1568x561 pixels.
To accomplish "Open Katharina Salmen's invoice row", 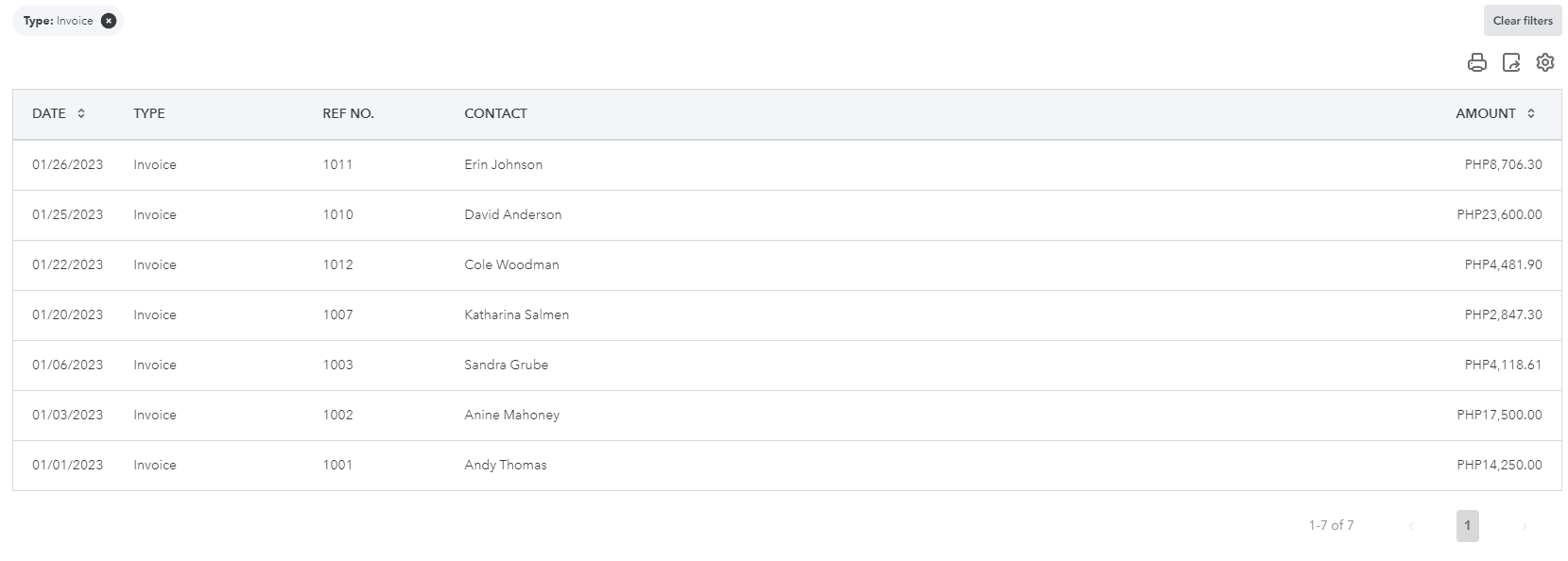I will (x=516, y=314).
